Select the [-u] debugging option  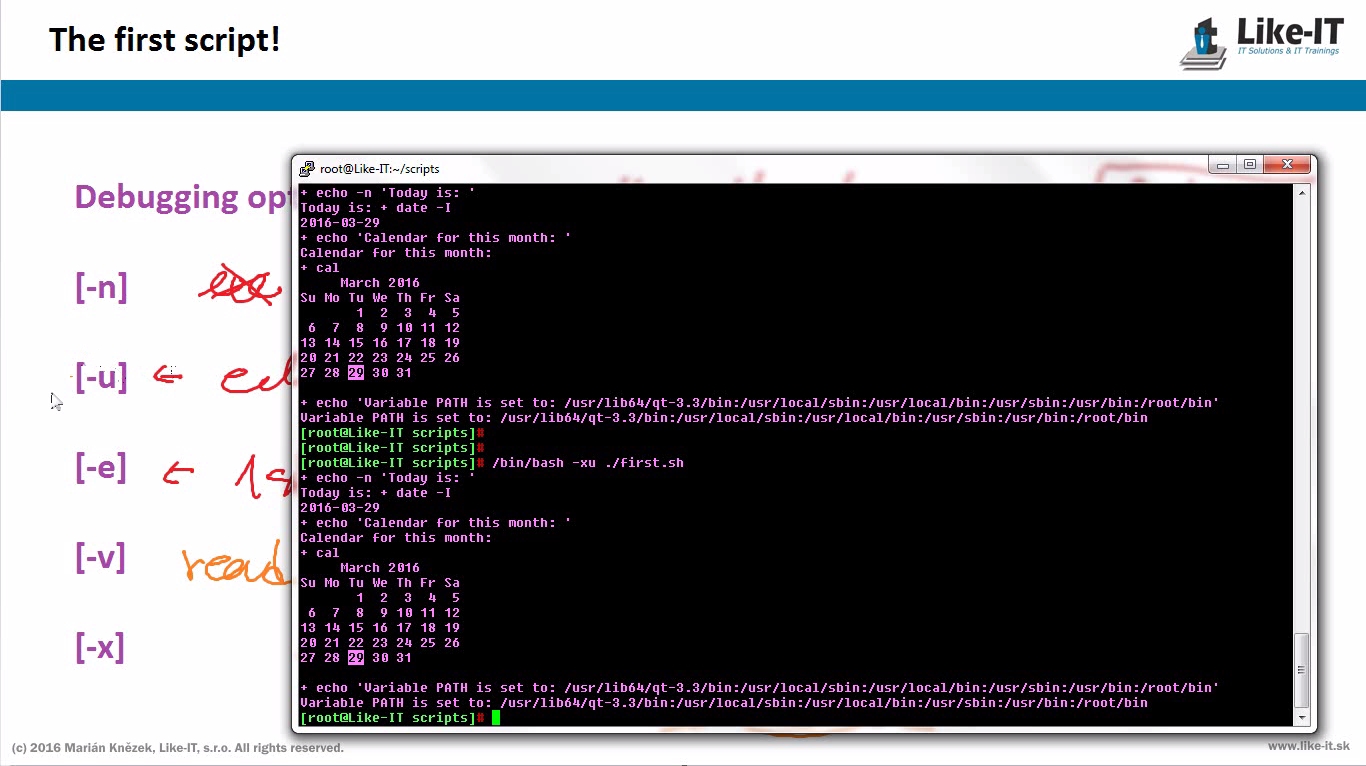(101, 378)
